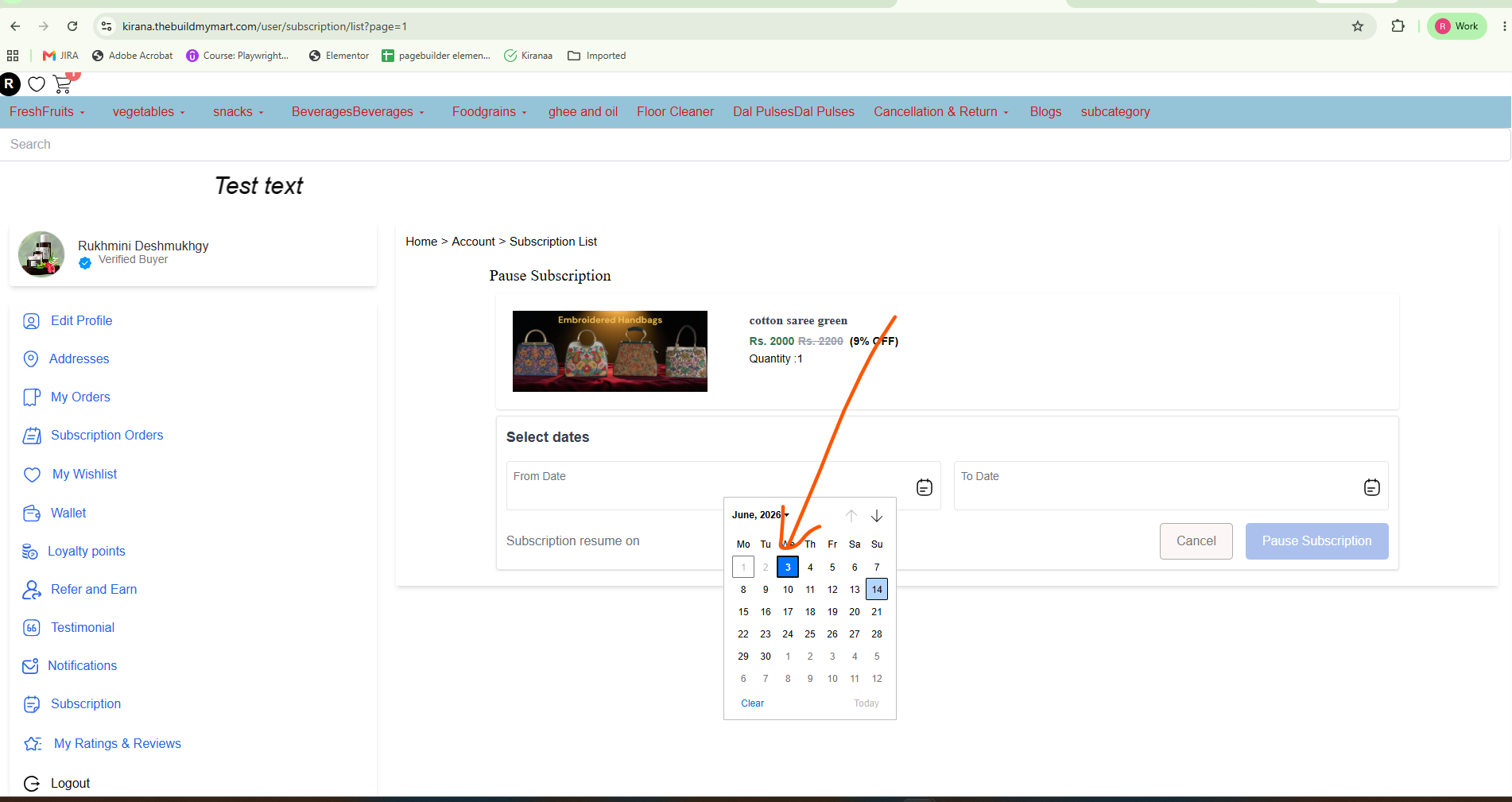The height and width of the screenshot is (802, 1512).
Task: Open From Date calendar icon
Action: point(924,487)
